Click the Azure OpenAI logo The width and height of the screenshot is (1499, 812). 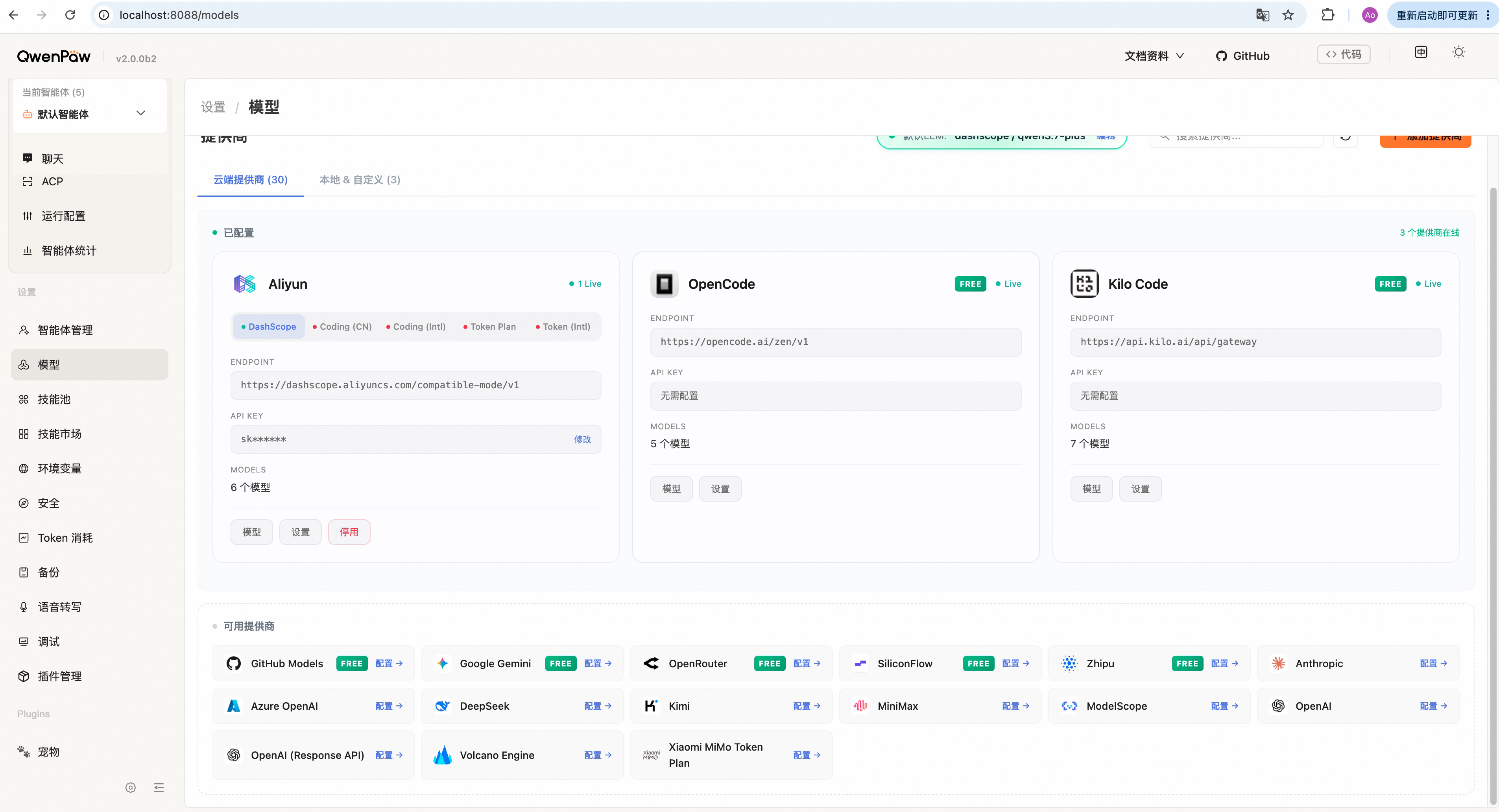234,706
